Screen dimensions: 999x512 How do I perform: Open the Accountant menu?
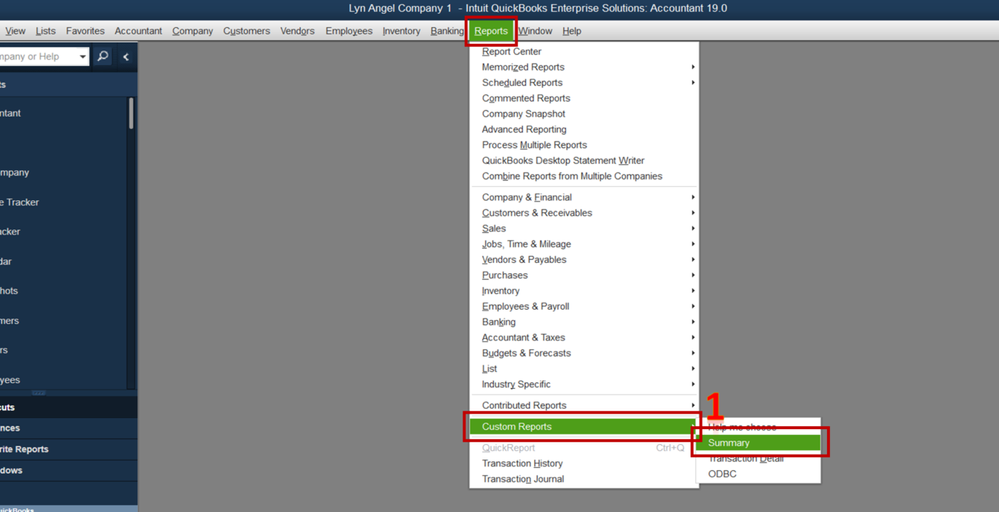[x=138, y=31]
